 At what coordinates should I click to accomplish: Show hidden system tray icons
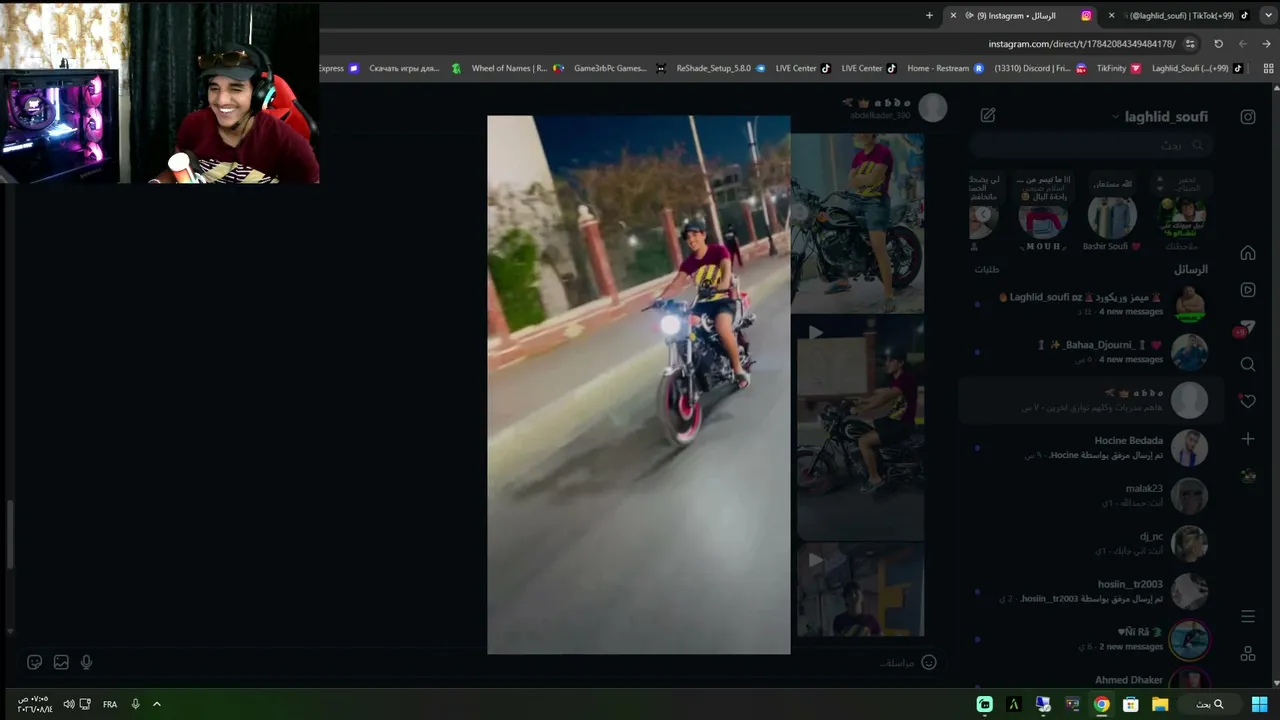click(x=157, y=704)
